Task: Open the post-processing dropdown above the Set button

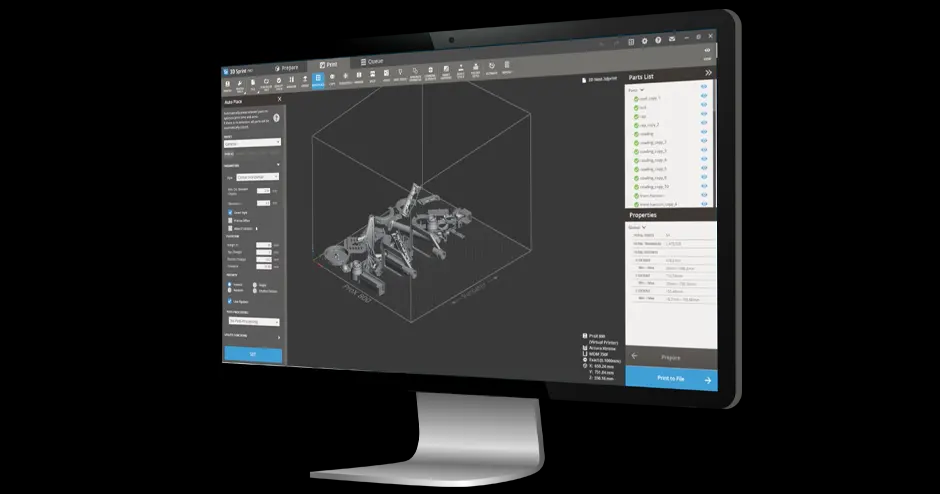Action: (252, 324)
